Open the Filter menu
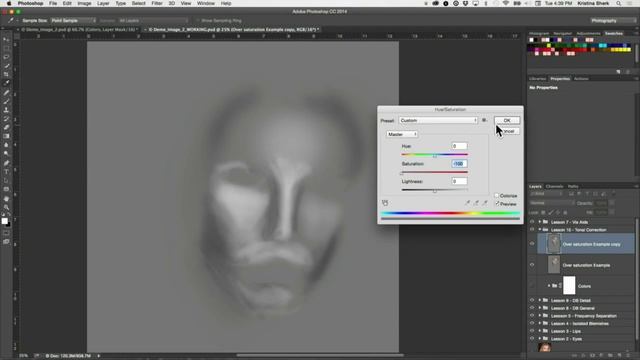Image resolution: width=640 pixels, height=360 pixels. click(157, 3)
